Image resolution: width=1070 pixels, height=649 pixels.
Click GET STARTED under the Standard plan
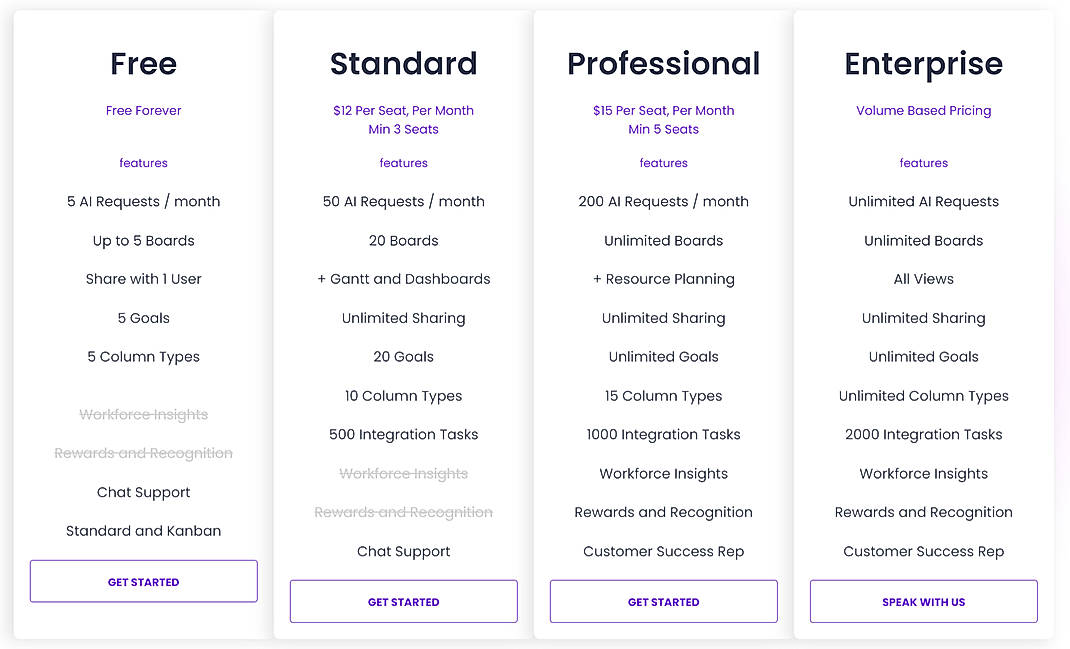point(403,601)
